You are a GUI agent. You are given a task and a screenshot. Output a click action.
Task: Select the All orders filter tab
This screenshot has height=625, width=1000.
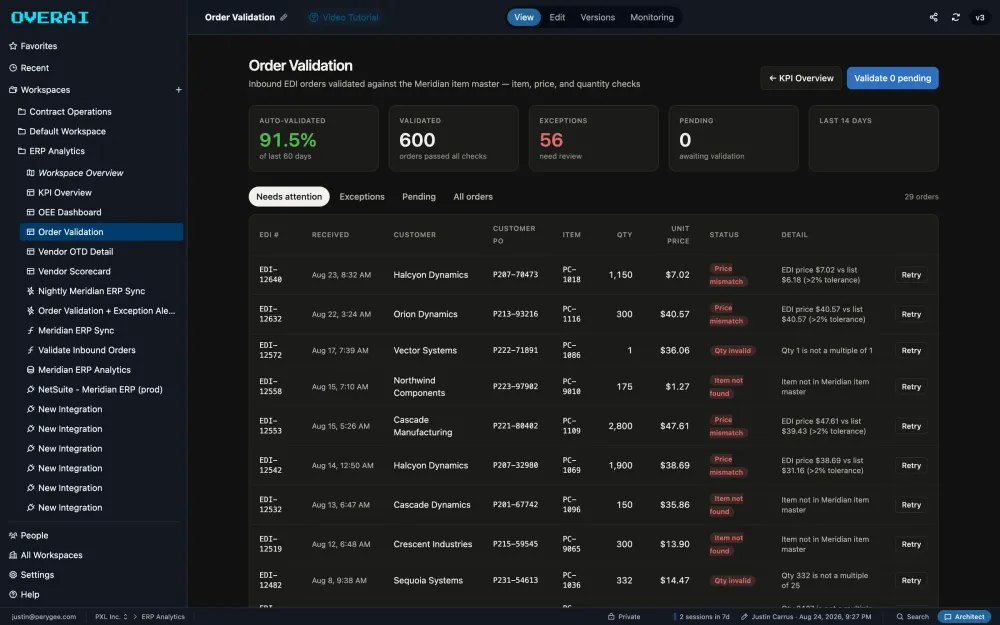point(473,196)
